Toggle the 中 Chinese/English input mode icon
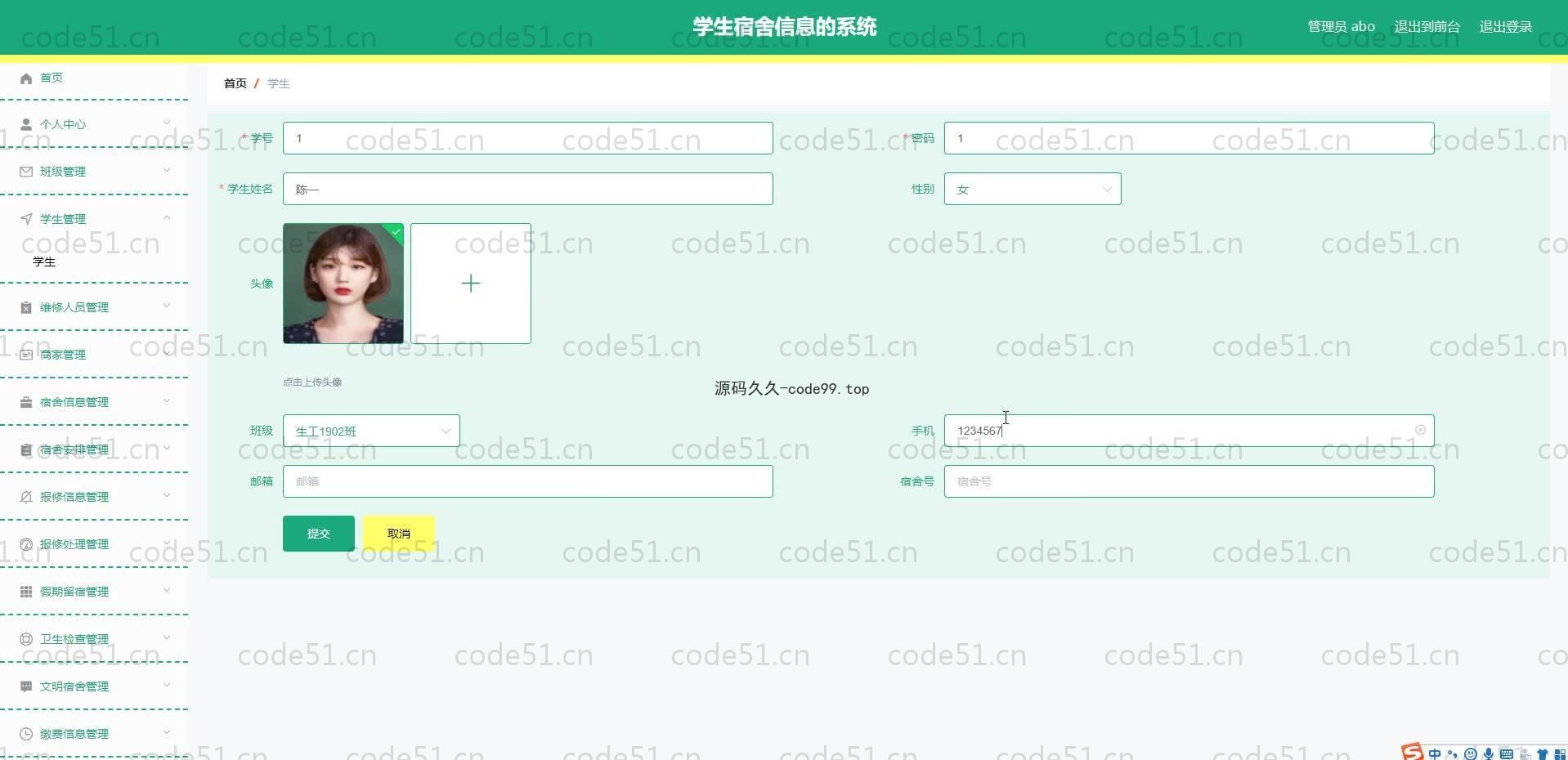Image resolution: width=1568 pixels, height=760 pixels. point(1435,753)
